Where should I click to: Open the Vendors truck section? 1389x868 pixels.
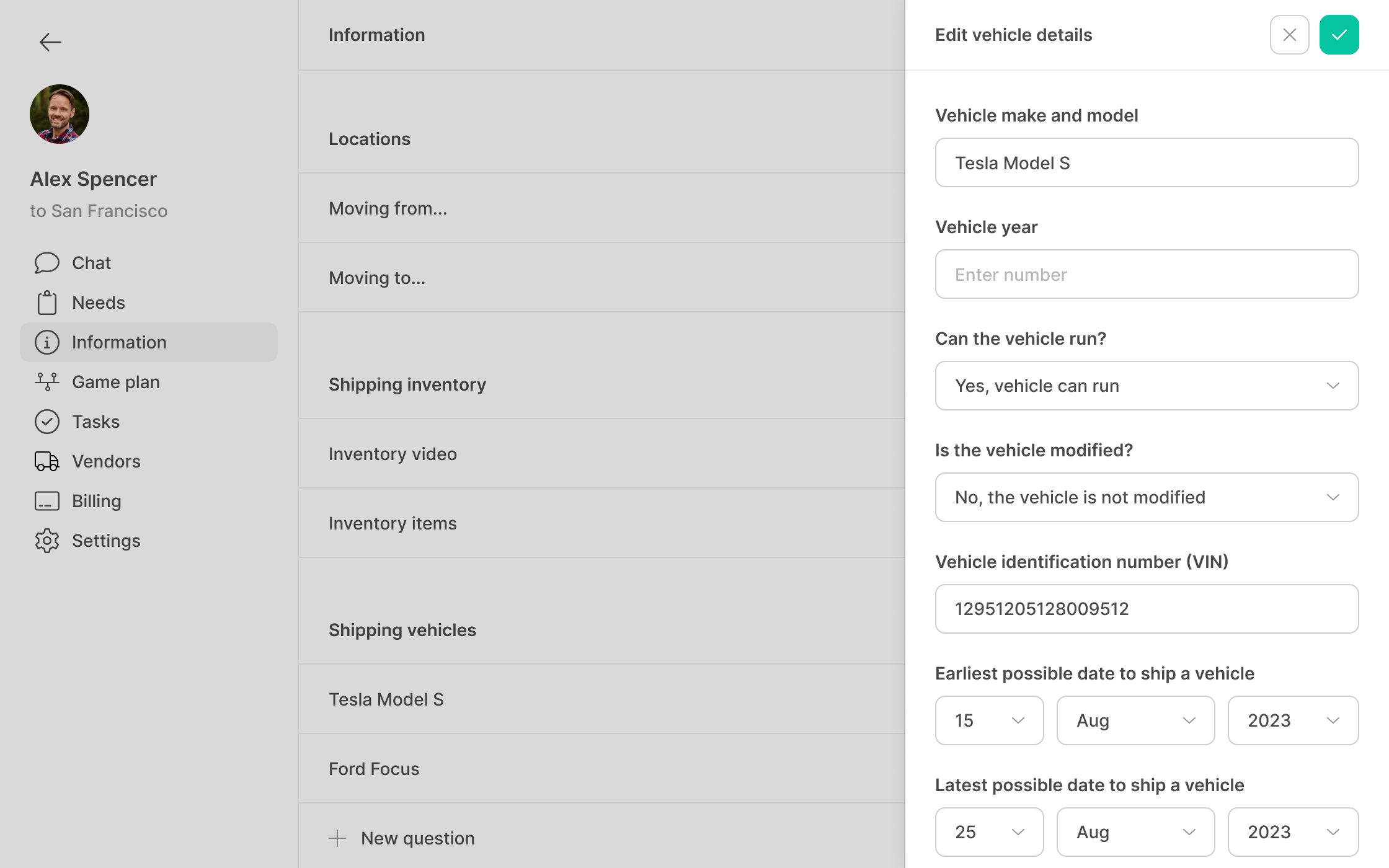(106, 461)
